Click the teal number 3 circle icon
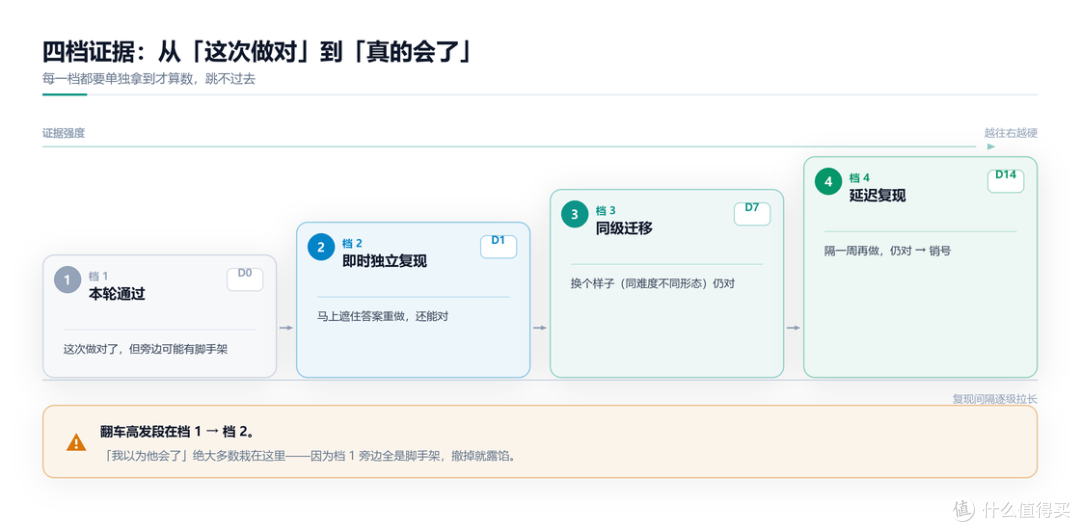 coord(574,214)
